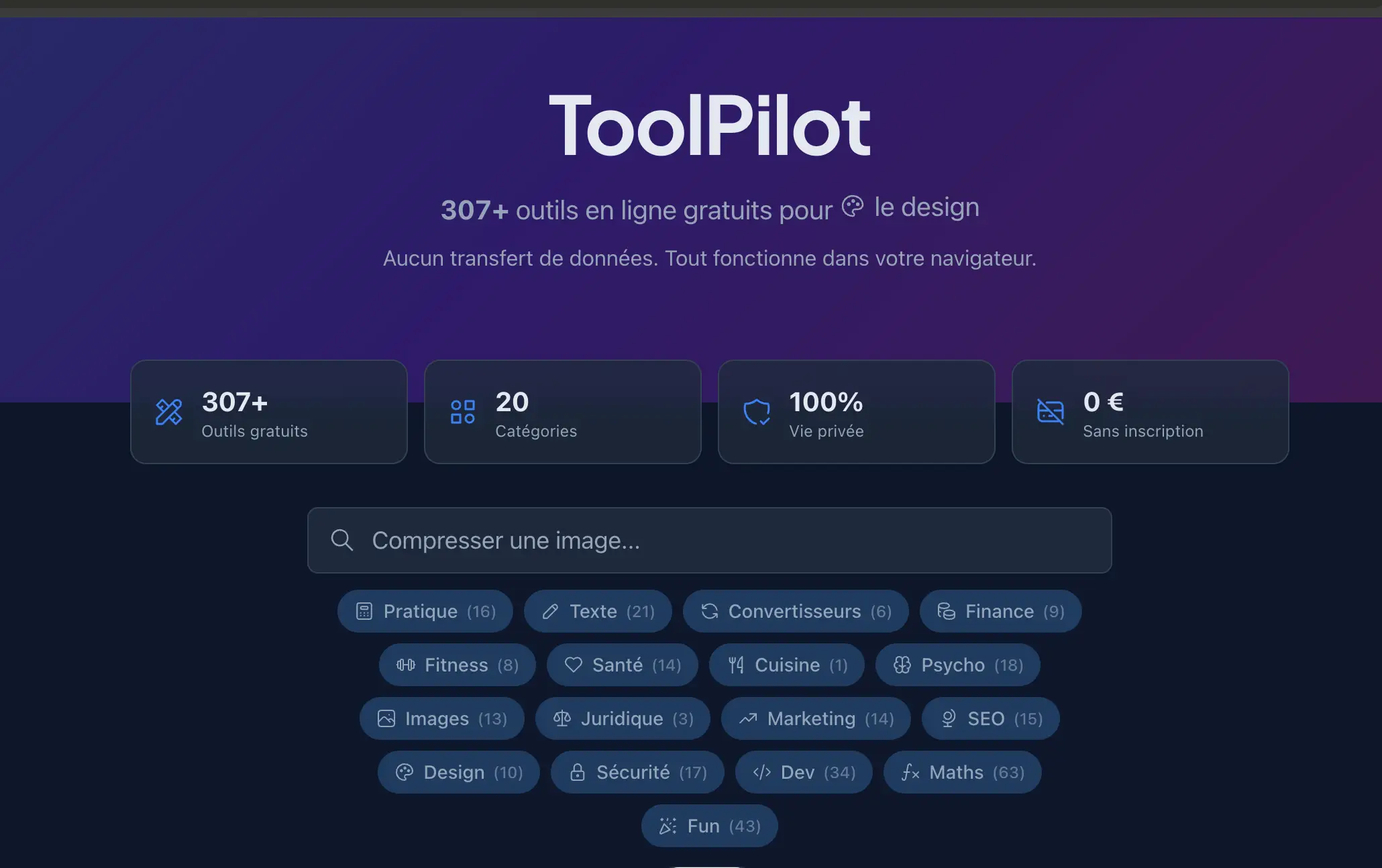Image resolution: width=1382 pixels, height=868 pixels.
Task: Click the crossed tools icon on Outils gratuits card
Action: (x=169, y=412)
